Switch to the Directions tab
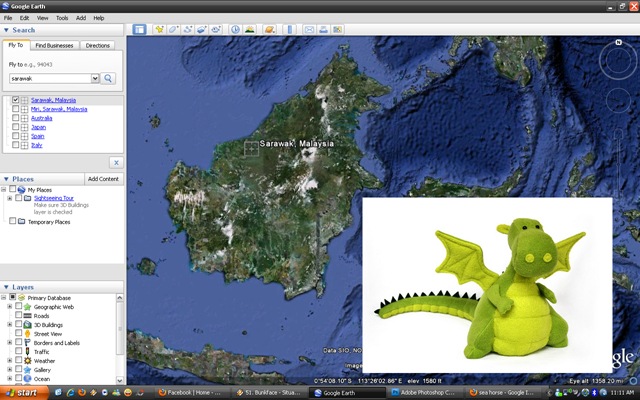 (98, 45)
